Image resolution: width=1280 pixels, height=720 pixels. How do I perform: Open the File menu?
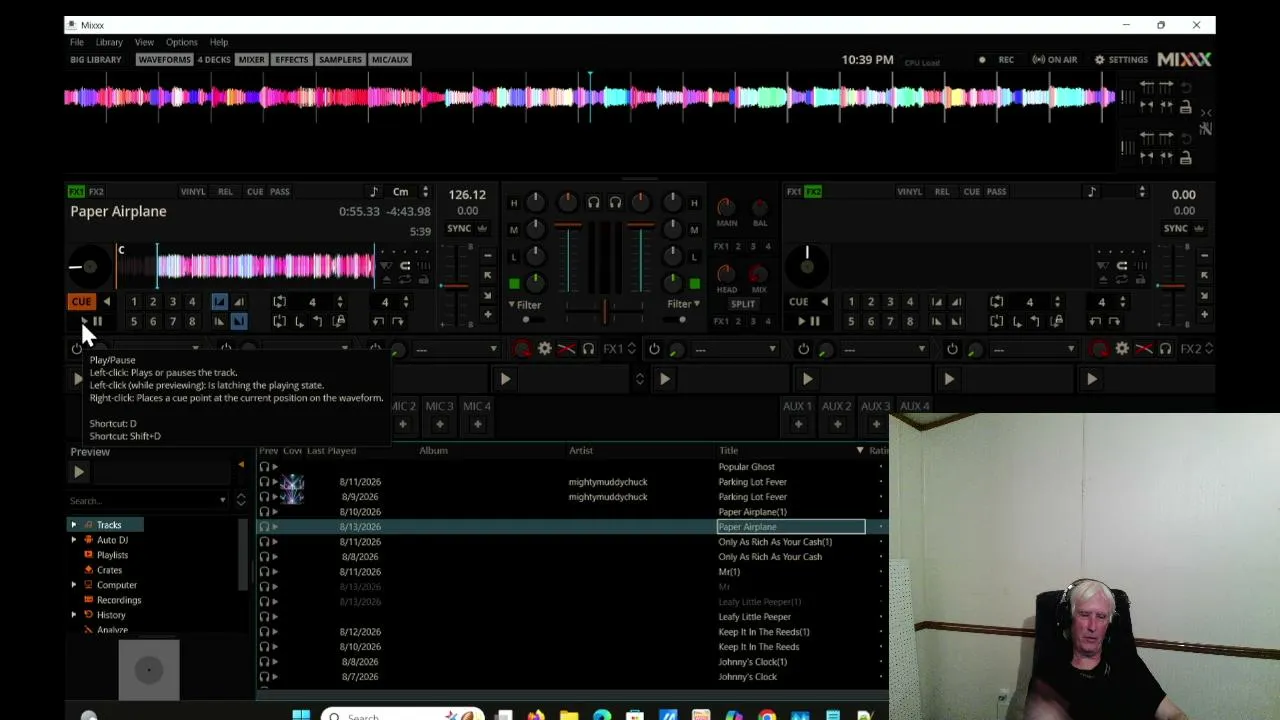(77, 42)
